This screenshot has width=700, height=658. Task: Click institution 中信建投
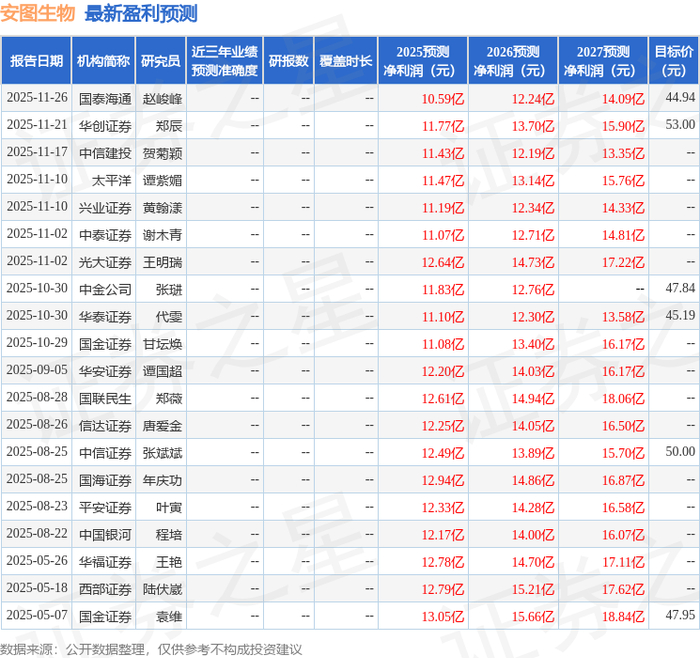click(x=105, y=153)
